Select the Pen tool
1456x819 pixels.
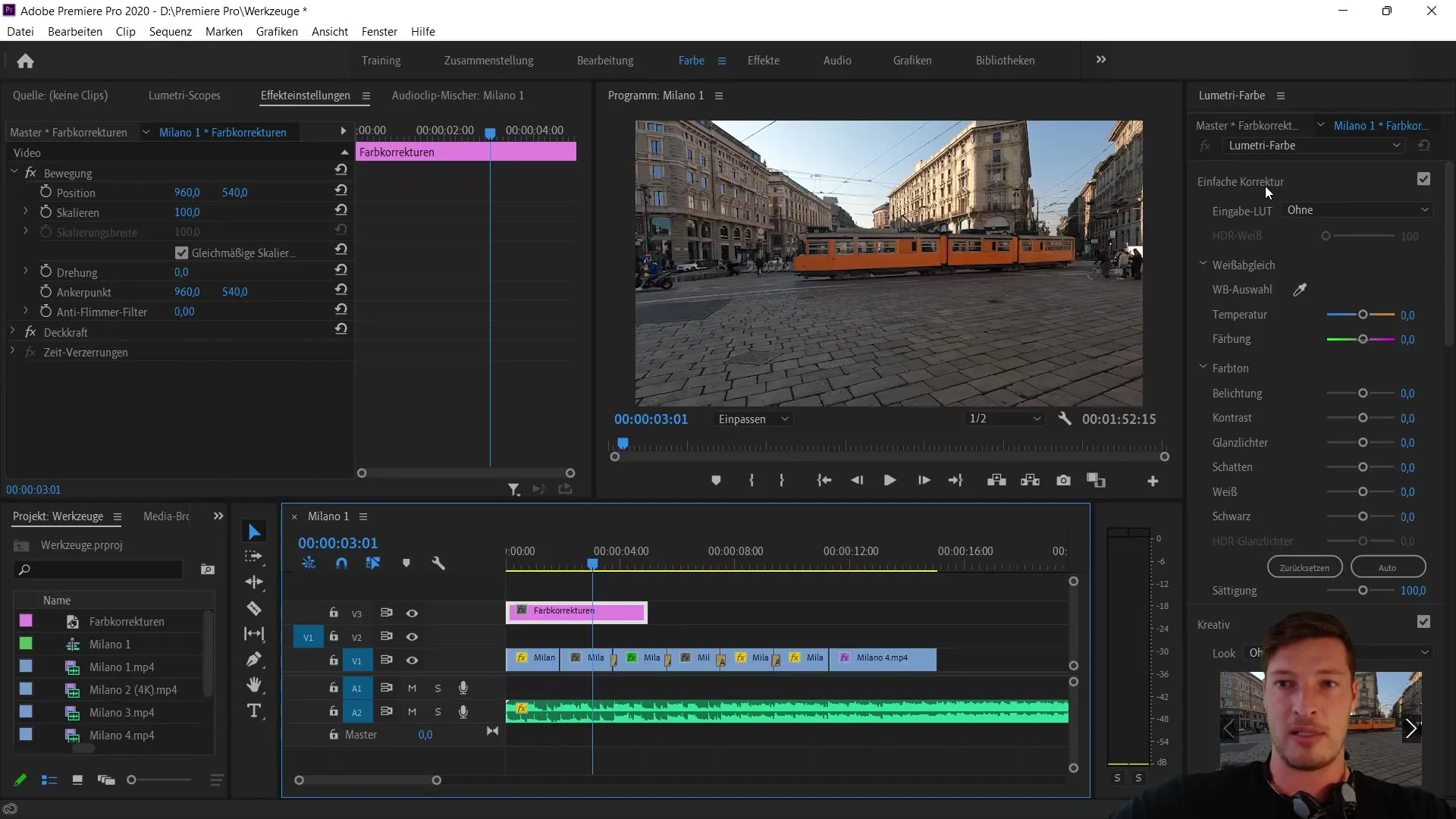point(254,660)
